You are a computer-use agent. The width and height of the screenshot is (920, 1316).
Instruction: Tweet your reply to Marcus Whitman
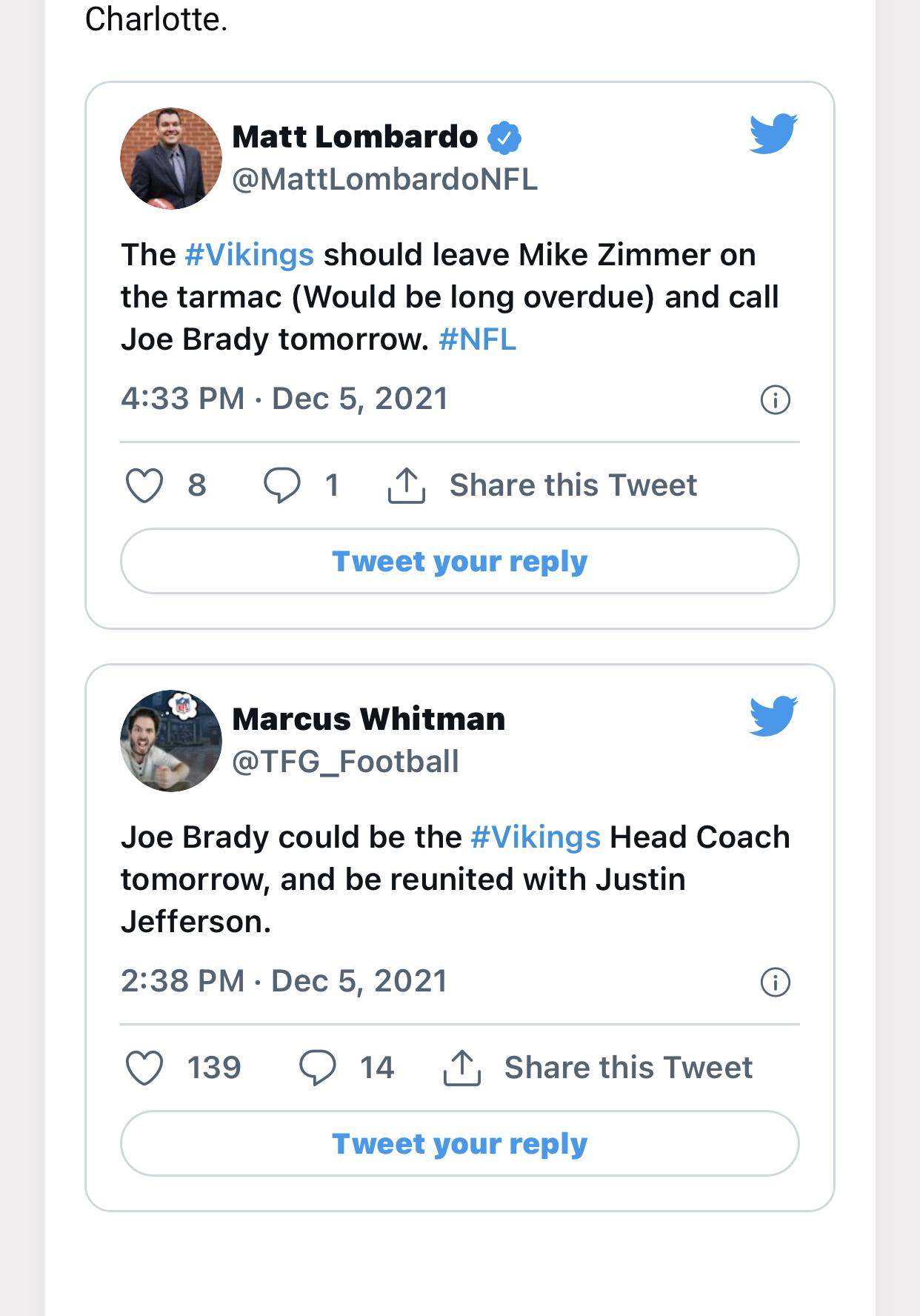[460, 1143]
